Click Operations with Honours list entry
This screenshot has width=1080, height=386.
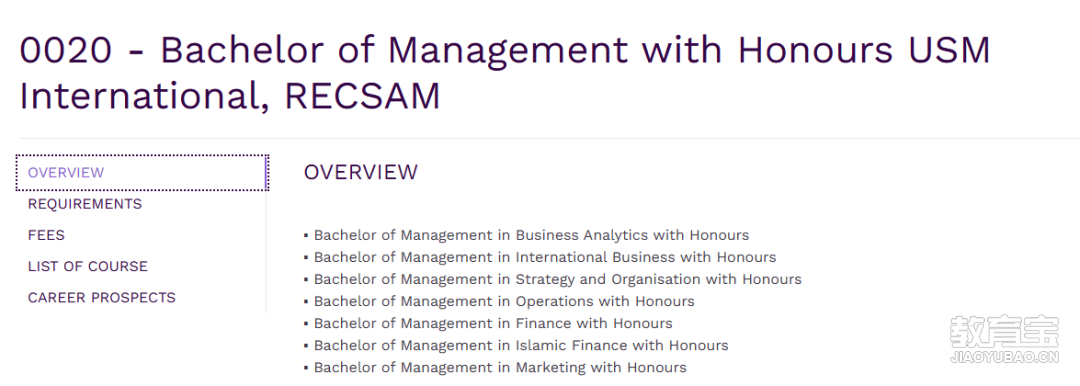click(504, 301)
